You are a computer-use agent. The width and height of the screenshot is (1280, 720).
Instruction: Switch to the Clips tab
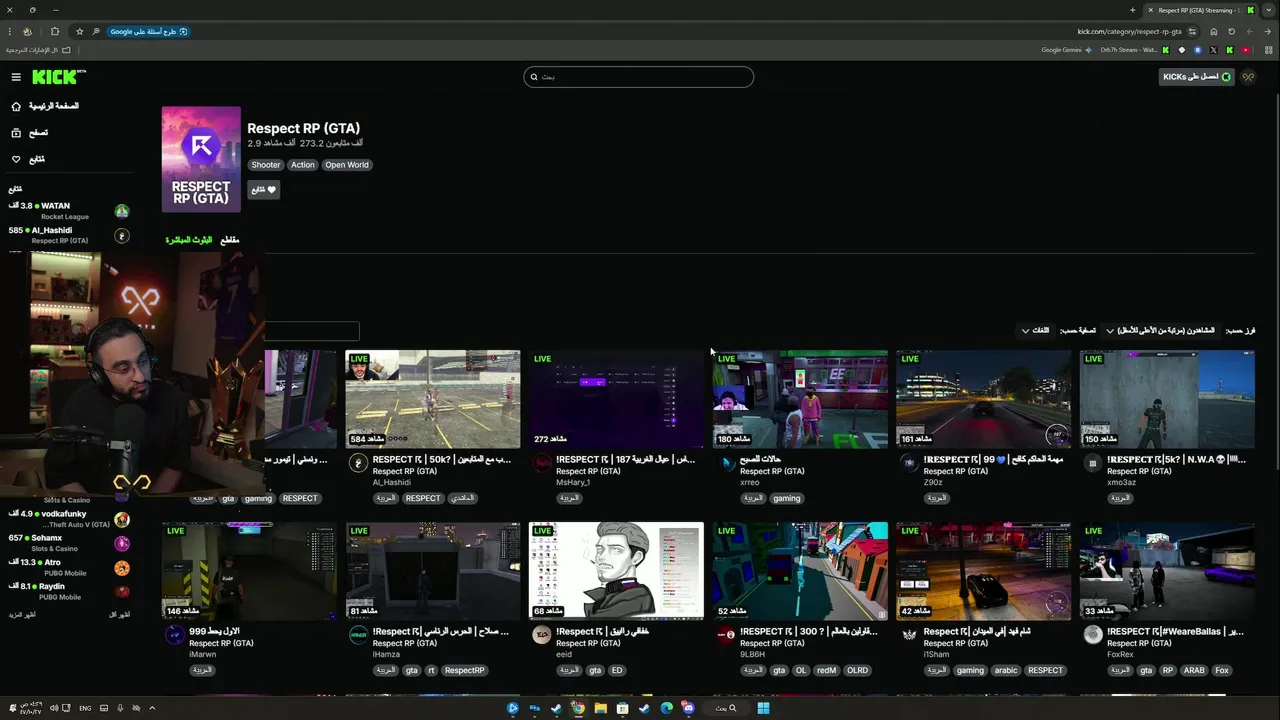pos(229,240)
